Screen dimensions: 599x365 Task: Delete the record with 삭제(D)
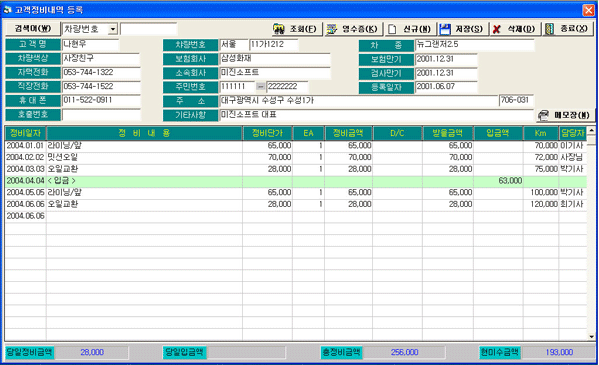[515, 29]
